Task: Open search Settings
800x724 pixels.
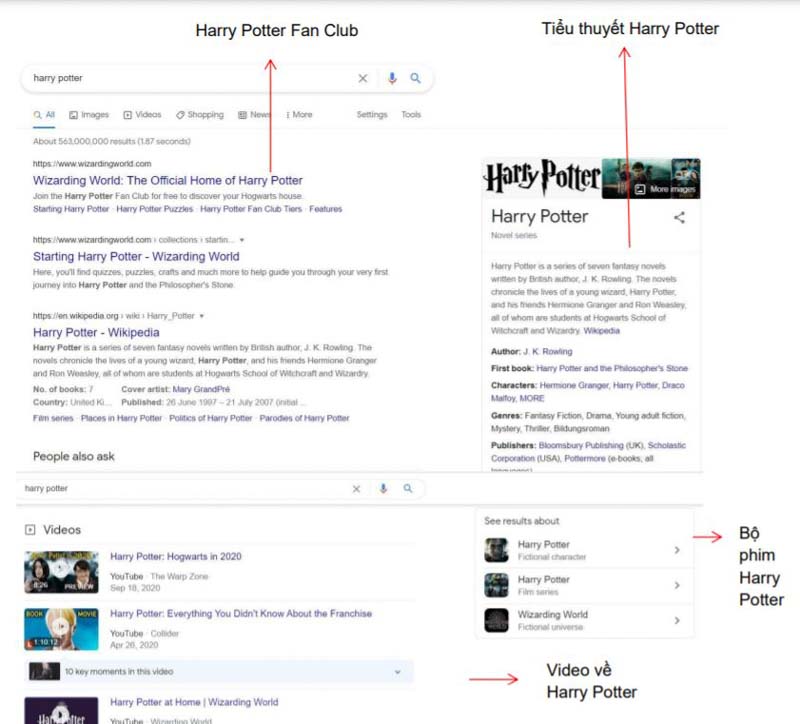Action: click(x=371, y=115)
